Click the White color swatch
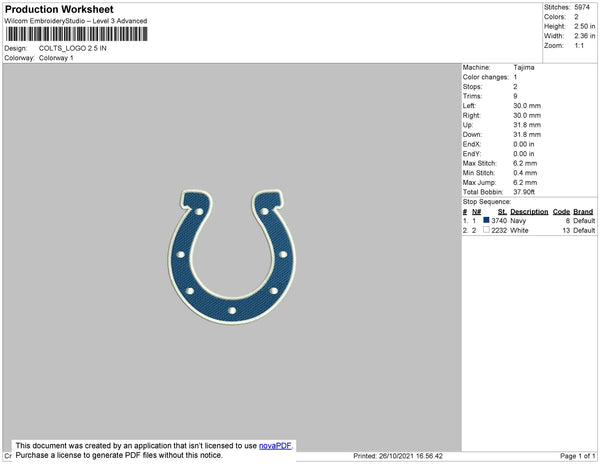The width and height of the screenshot is (600, 464). pos(486,230)
